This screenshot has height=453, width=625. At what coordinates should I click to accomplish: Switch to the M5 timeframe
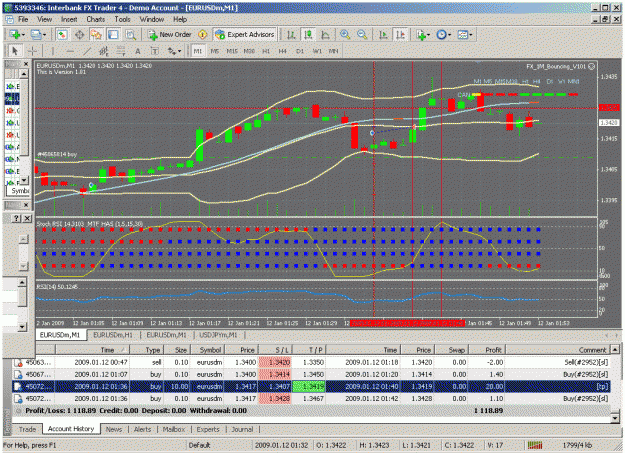pyautogui.click(x=215, y=51)
